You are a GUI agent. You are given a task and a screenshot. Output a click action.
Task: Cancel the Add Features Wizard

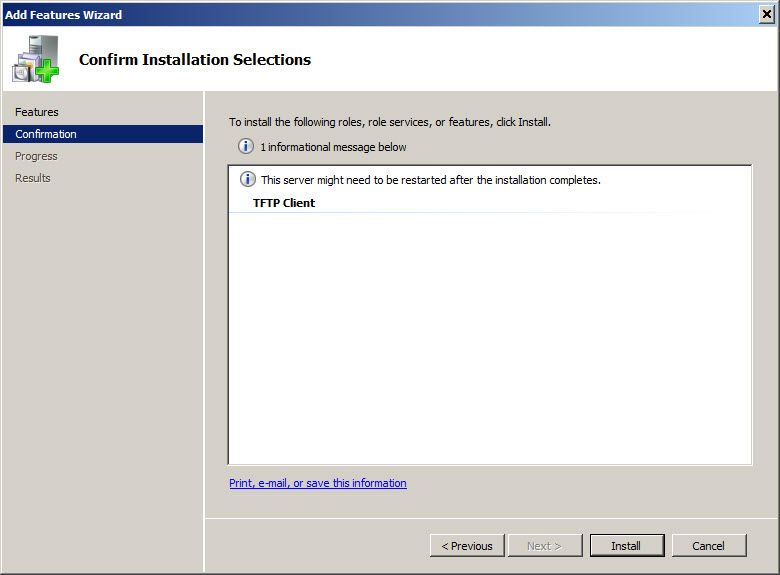709,546
